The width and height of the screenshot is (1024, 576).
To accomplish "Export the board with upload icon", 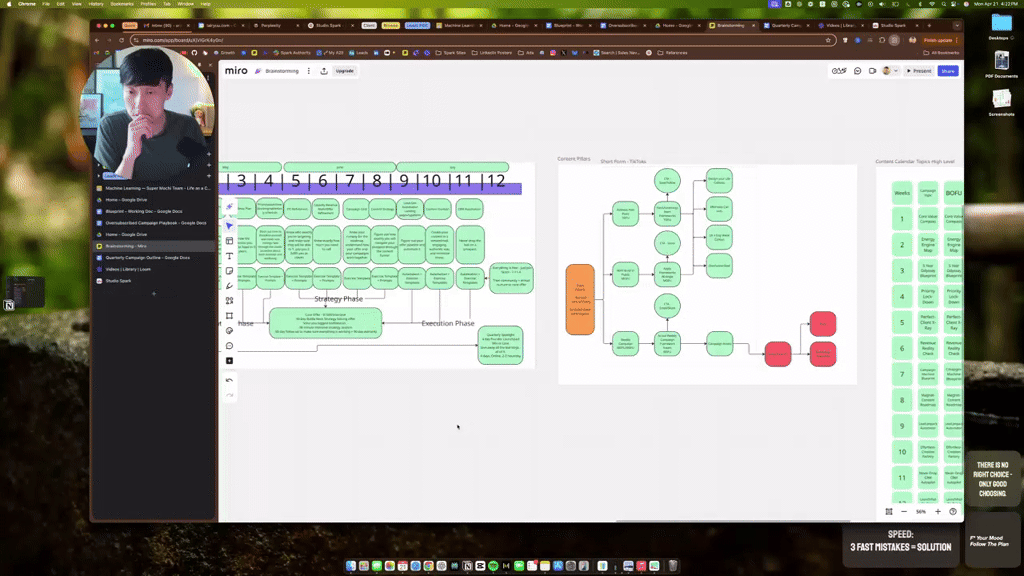I will 324,71.
